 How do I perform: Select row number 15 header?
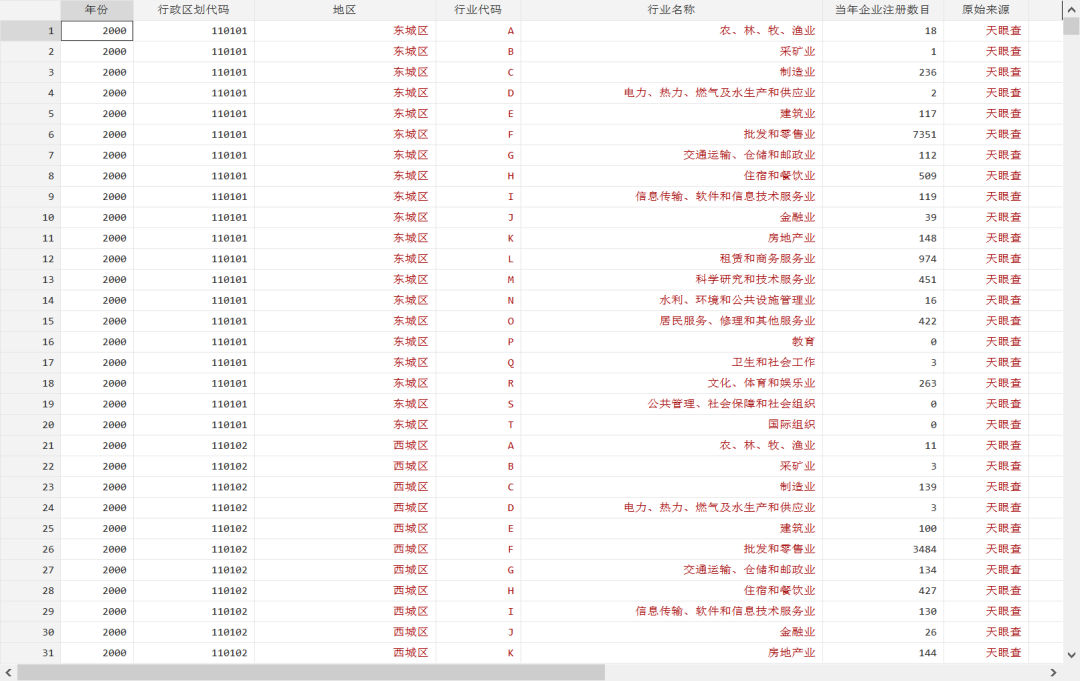(30, 321)
